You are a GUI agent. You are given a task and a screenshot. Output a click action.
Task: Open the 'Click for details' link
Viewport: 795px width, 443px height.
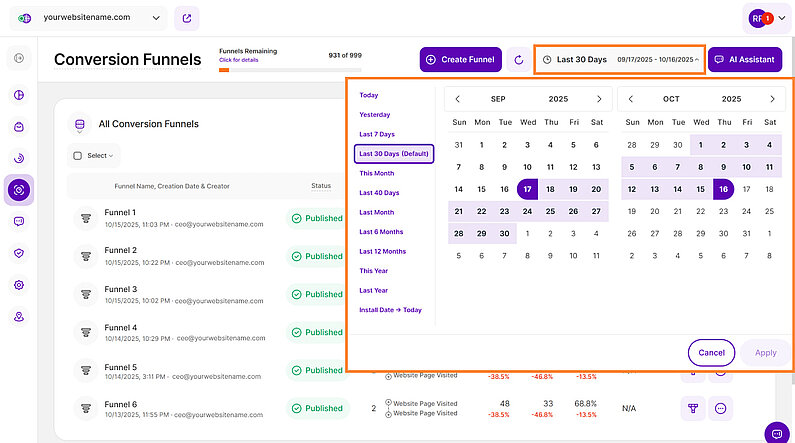click(237, 61)
